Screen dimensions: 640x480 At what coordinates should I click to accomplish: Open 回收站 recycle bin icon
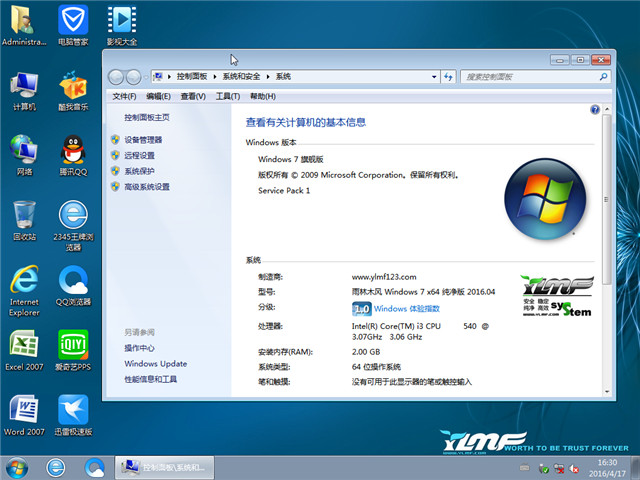(24, 220)
